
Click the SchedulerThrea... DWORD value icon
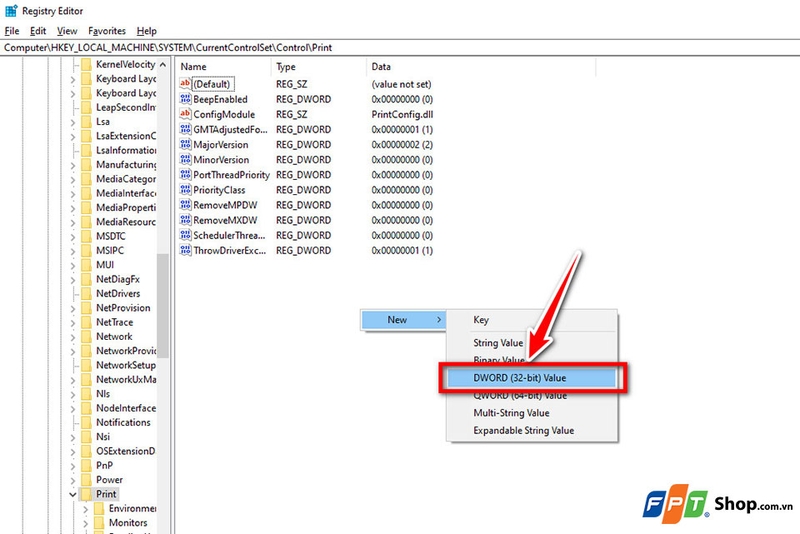[x=185, y=235]
